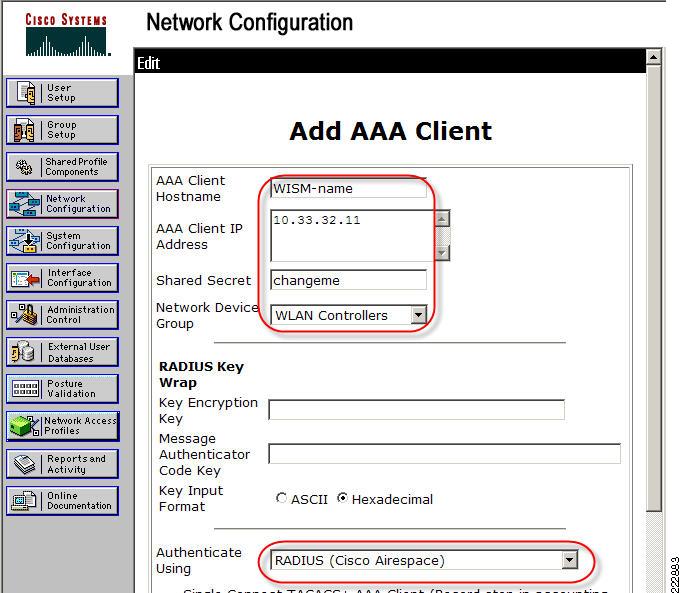Open Interface Configuration
This screenshot has height=593, width=679.
[62, 278]
